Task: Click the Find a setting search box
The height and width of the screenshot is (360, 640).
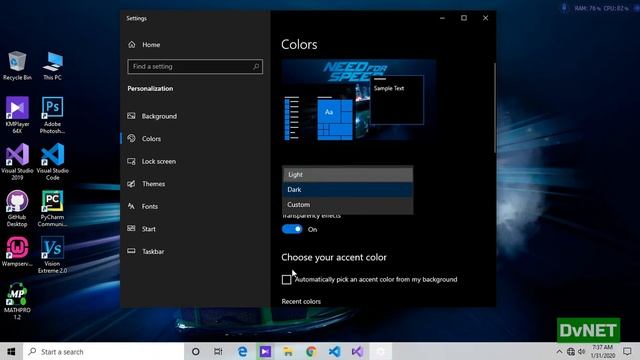Action: coord(195,66)
